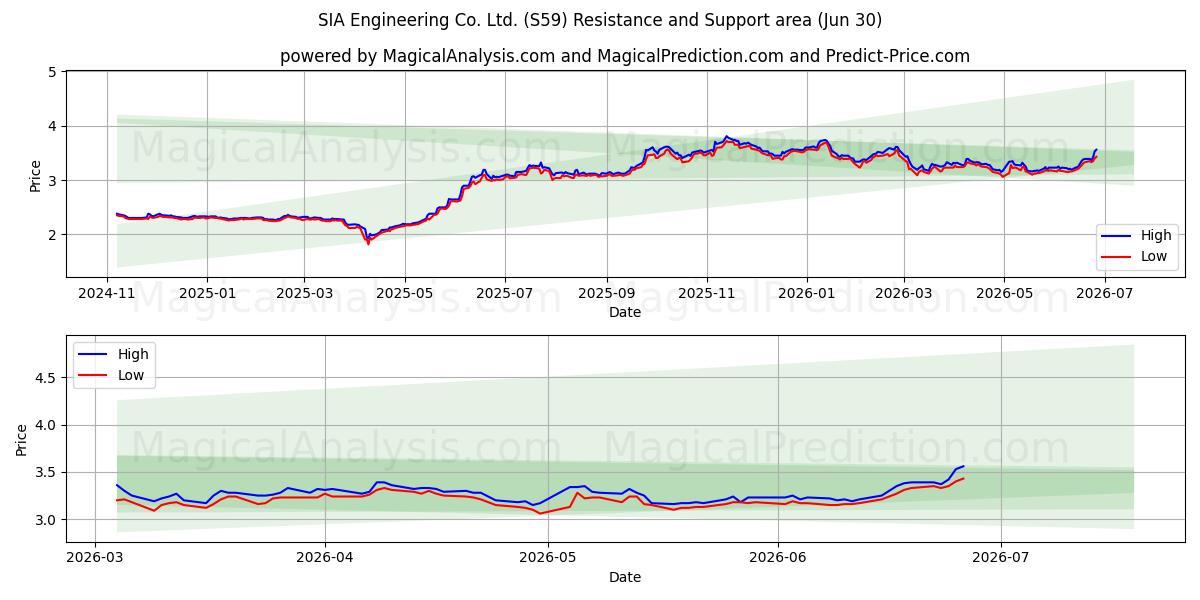Click the top chart y-axis value 5
The height and width of the screenshot is (600, 1200).
point(52,72)
